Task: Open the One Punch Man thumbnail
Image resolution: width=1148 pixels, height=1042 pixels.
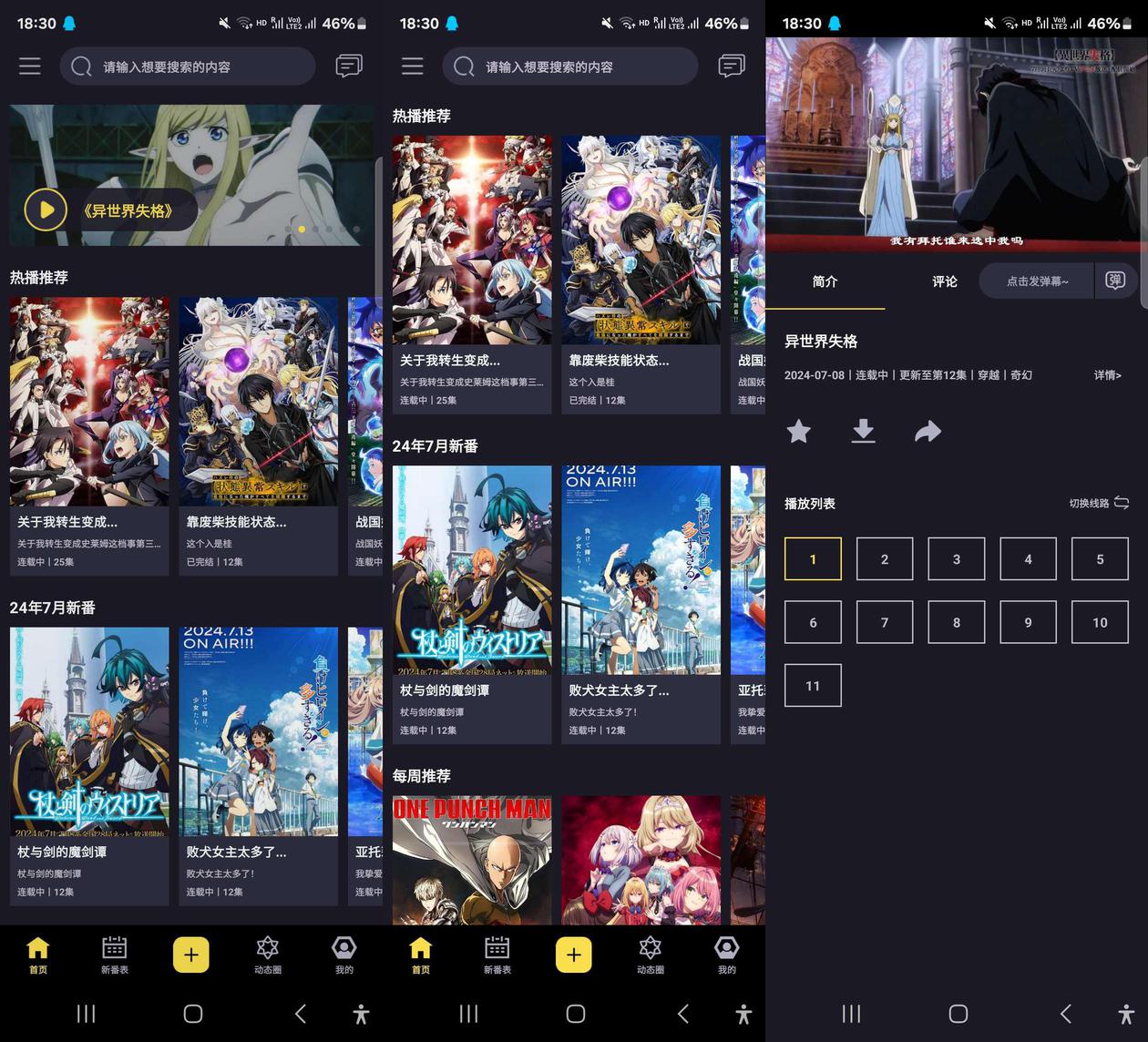Action: [x=472, y=860]
